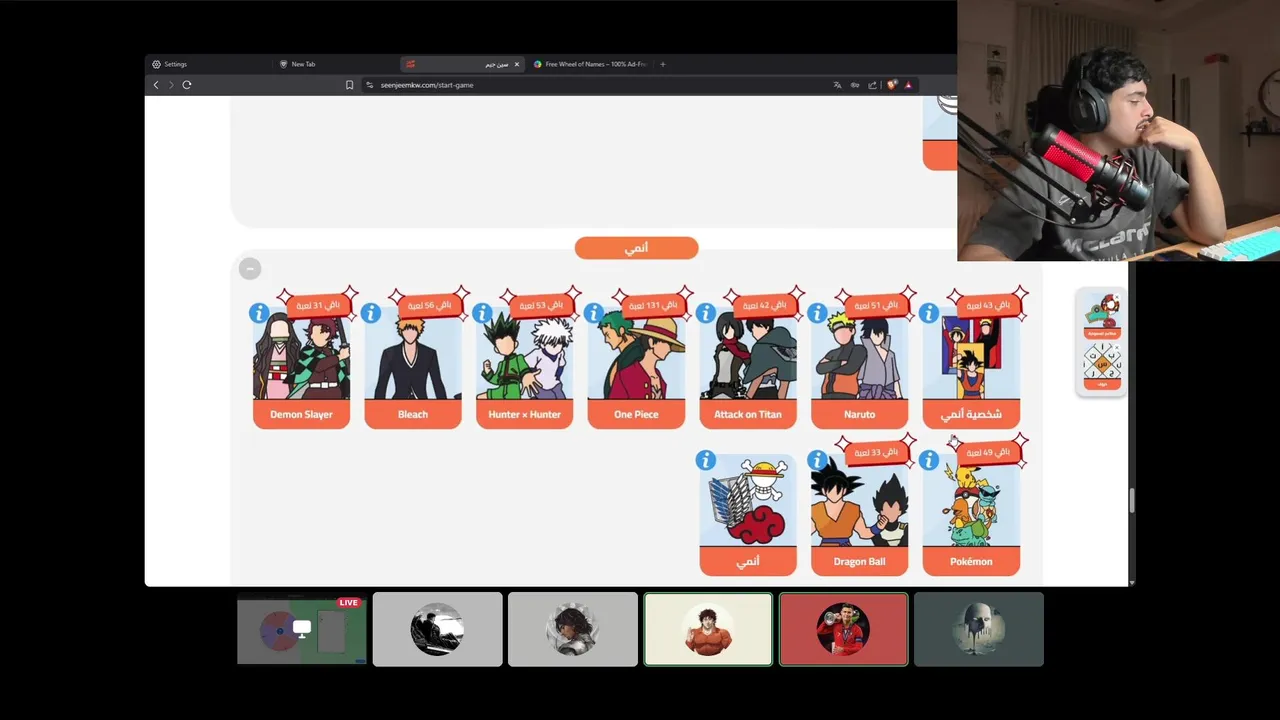Open the floating side game widget

(1101, 342)
